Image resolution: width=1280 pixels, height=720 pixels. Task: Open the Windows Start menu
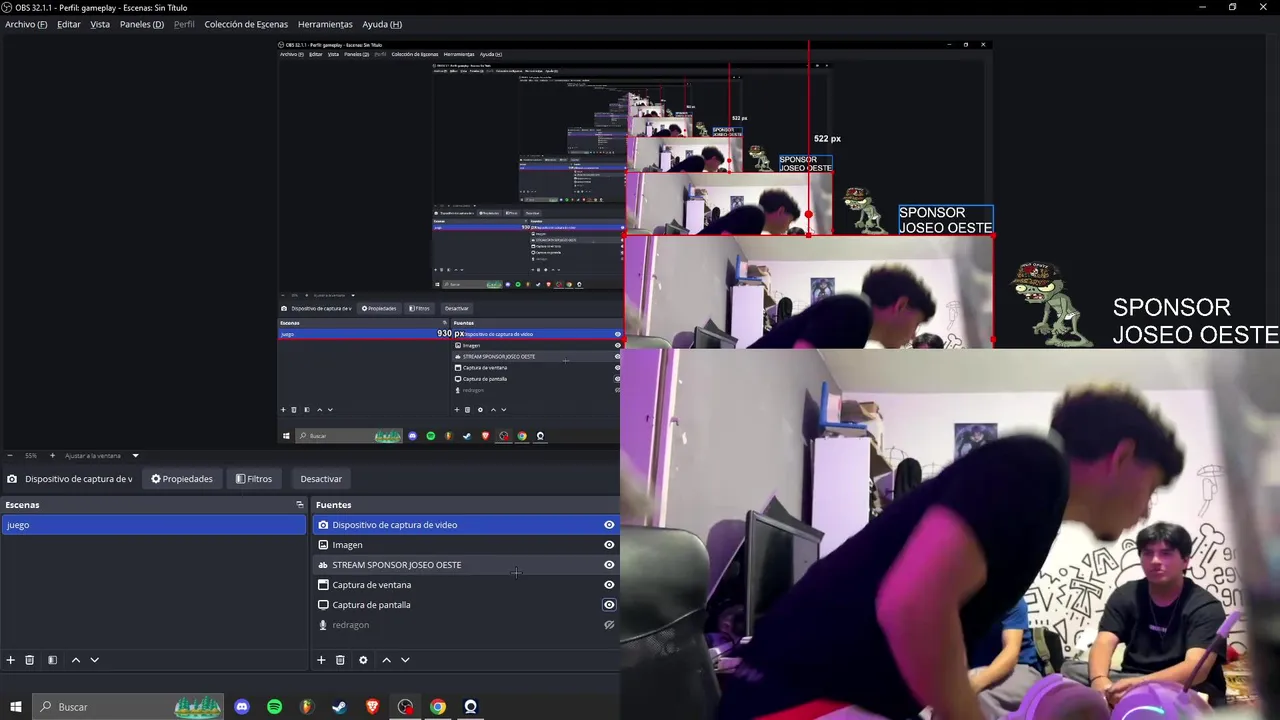[x=16, y=707]
